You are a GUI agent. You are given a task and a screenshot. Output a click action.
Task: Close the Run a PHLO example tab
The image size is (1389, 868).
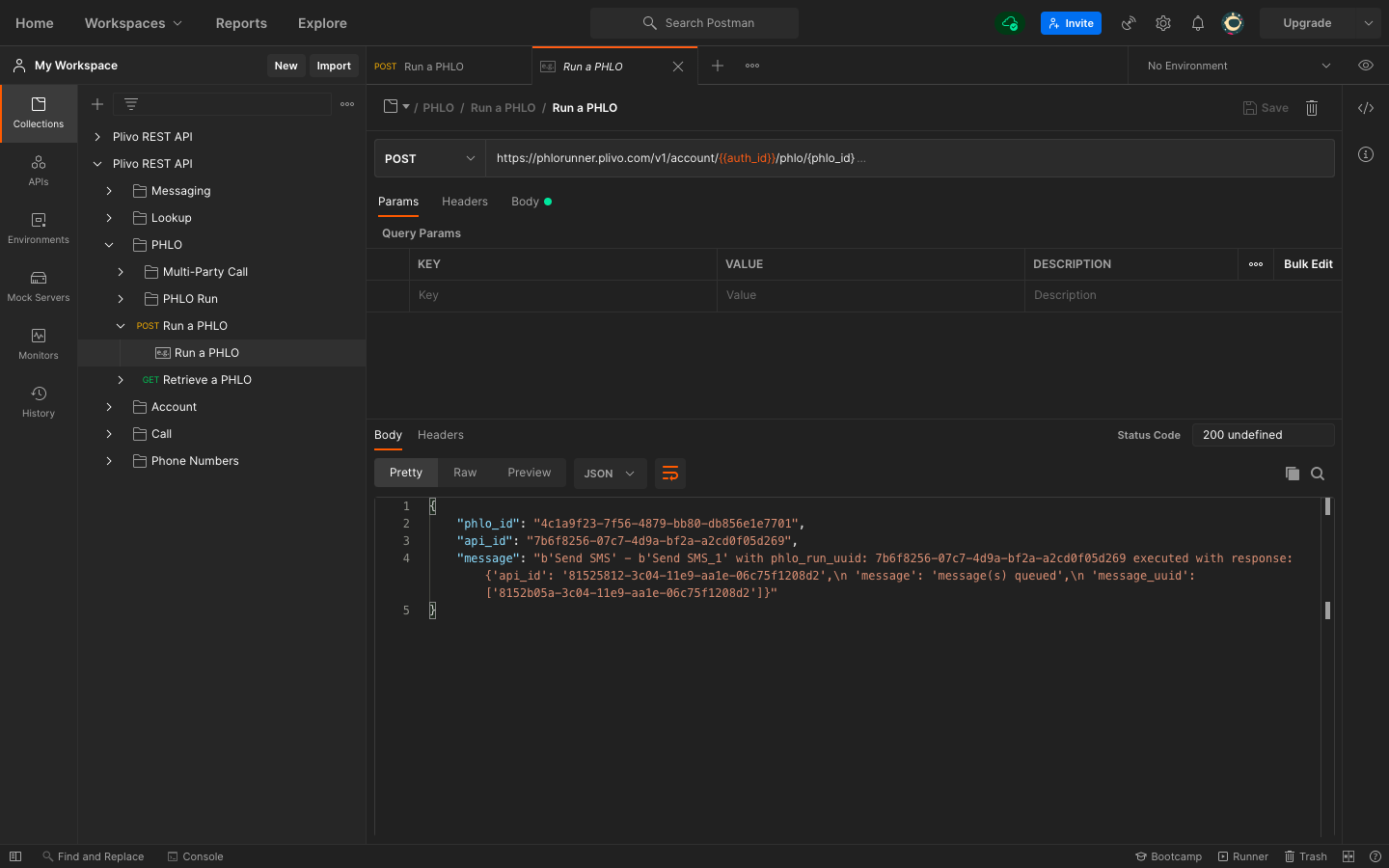coord(678,67)
